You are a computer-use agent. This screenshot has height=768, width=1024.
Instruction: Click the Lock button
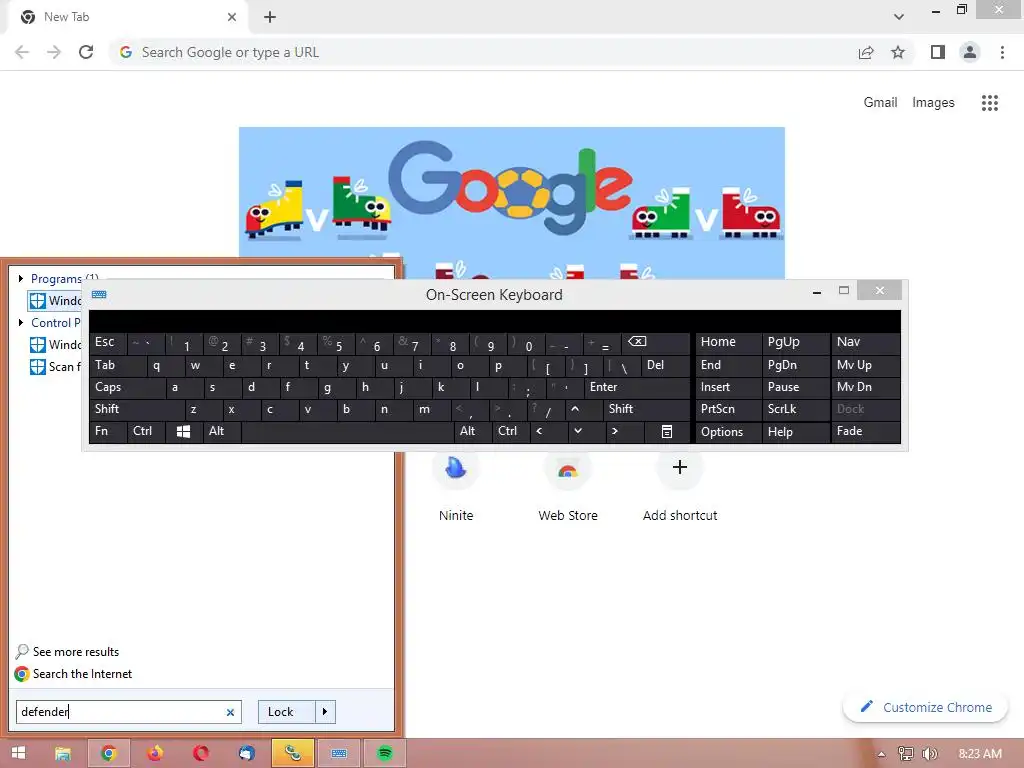pos(287,712)
